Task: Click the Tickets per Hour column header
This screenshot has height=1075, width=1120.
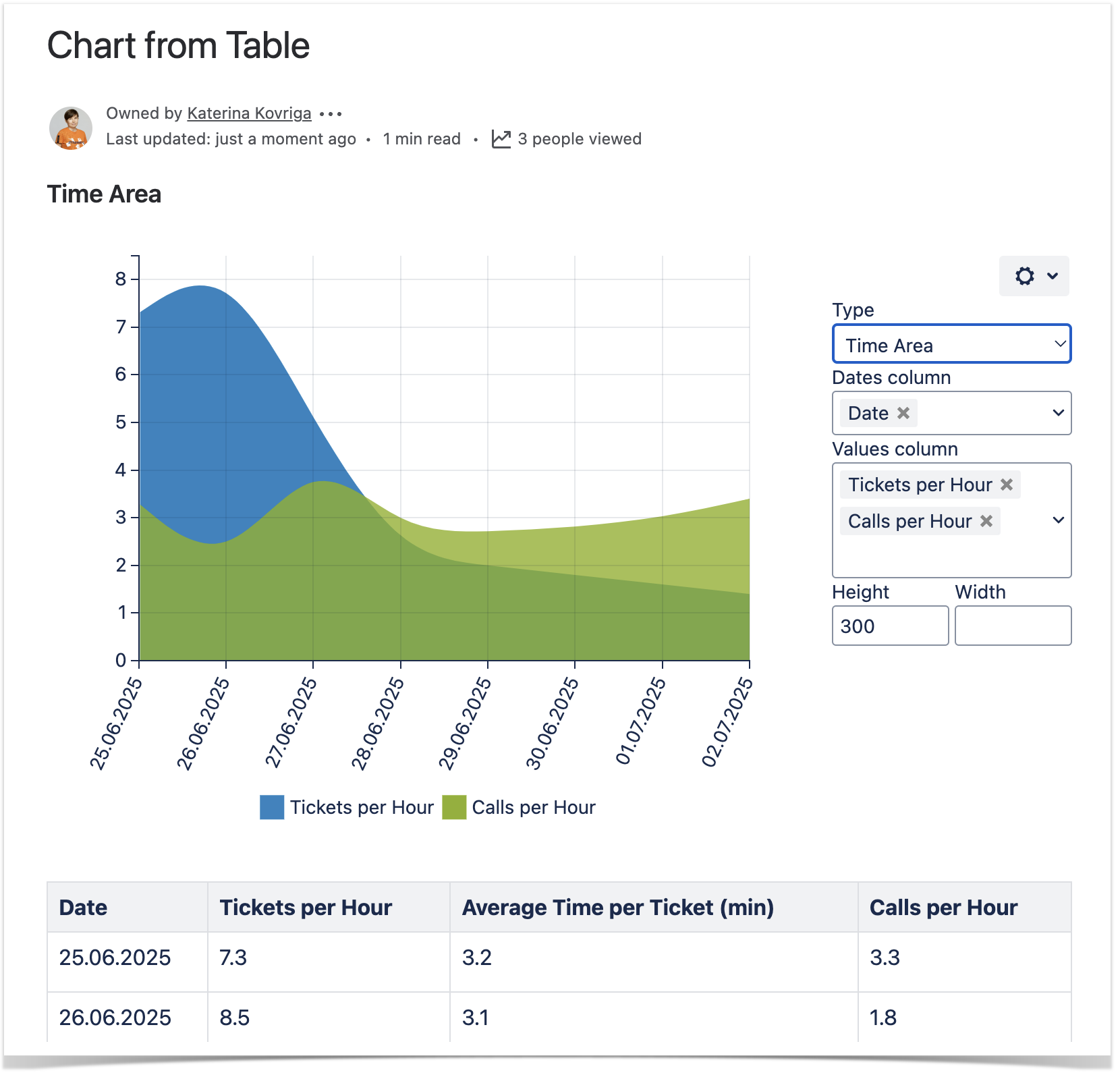Action: click(306, 908)
